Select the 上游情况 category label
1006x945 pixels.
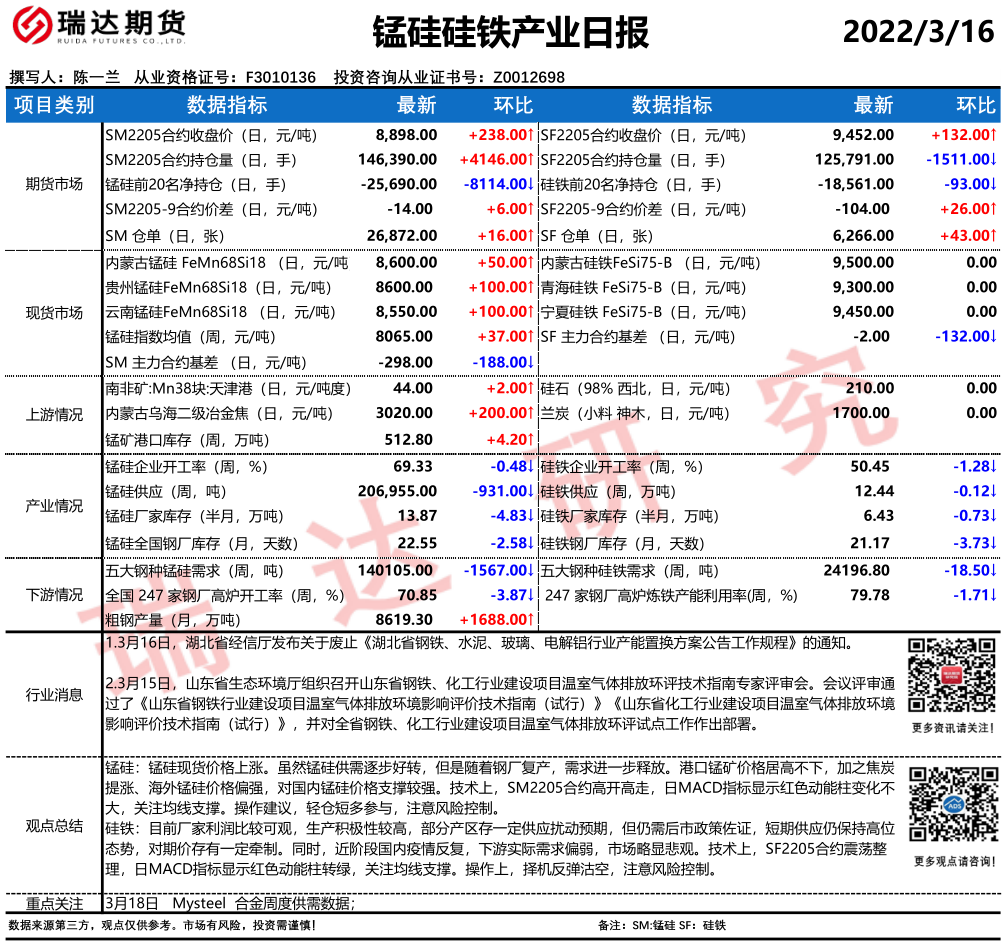54,413
